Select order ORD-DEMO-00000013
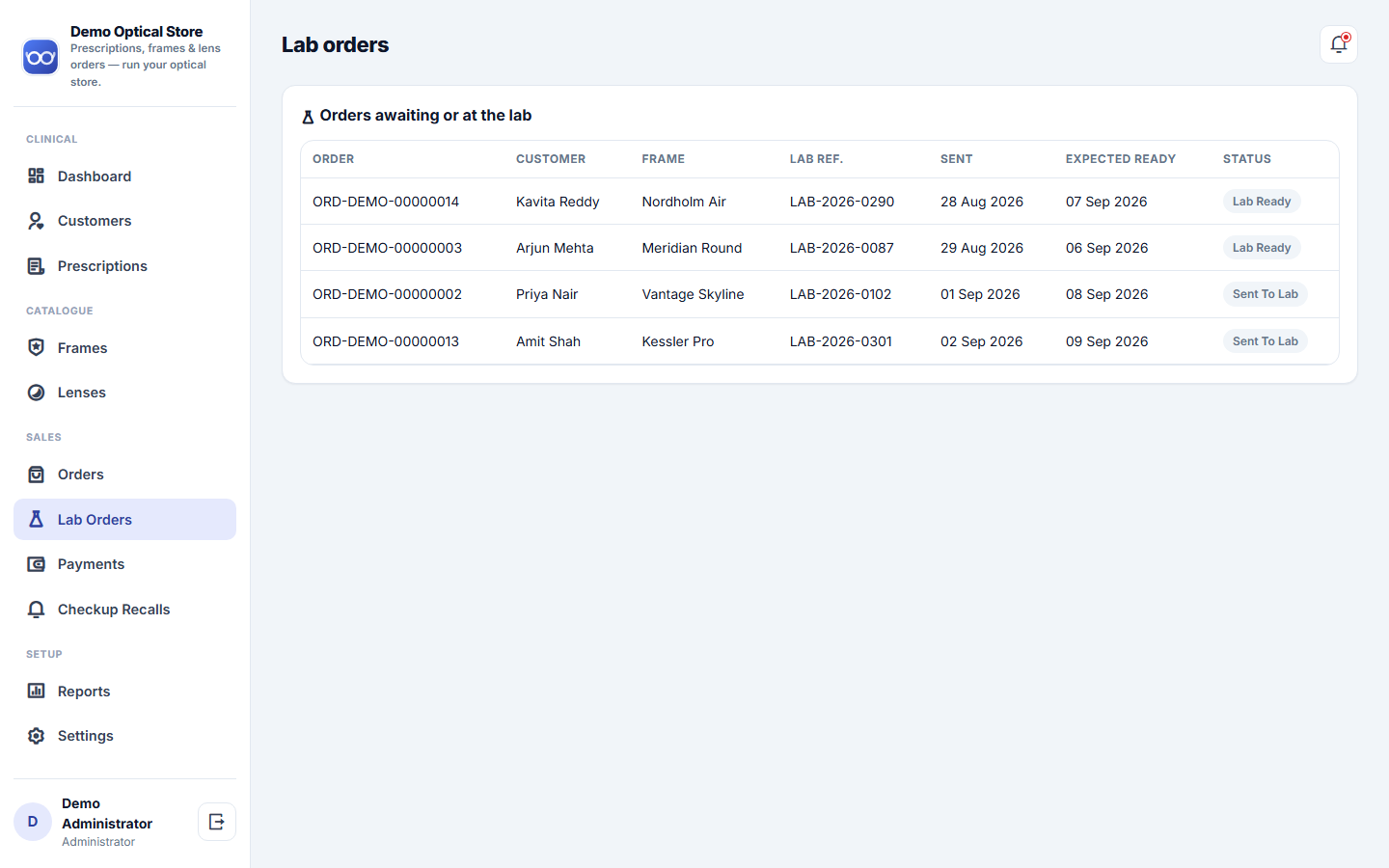This screenshot has height=868, width=1389. tap(386, 341)
